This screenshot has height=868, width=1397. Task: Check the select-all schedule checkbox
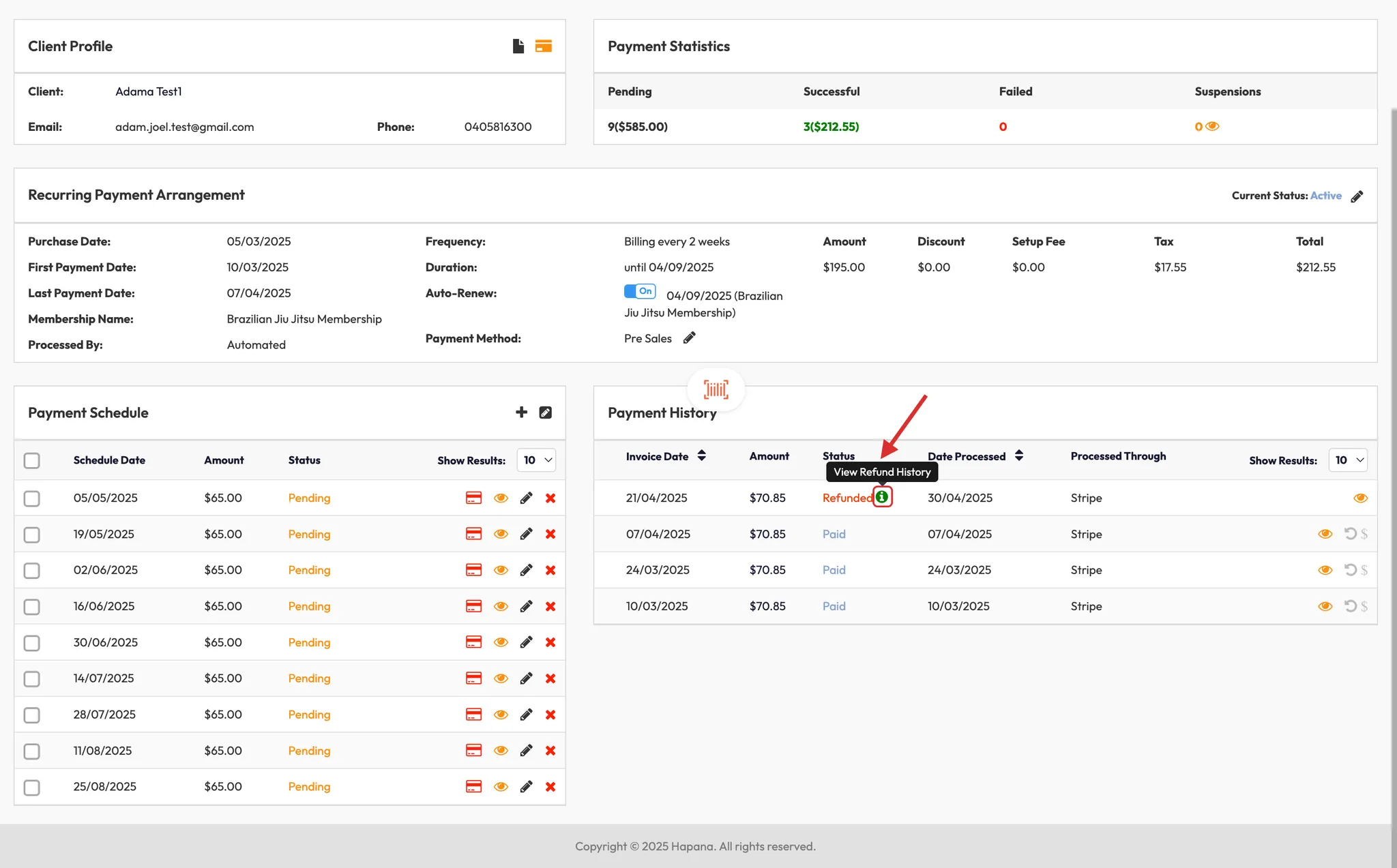coord(32,461)
